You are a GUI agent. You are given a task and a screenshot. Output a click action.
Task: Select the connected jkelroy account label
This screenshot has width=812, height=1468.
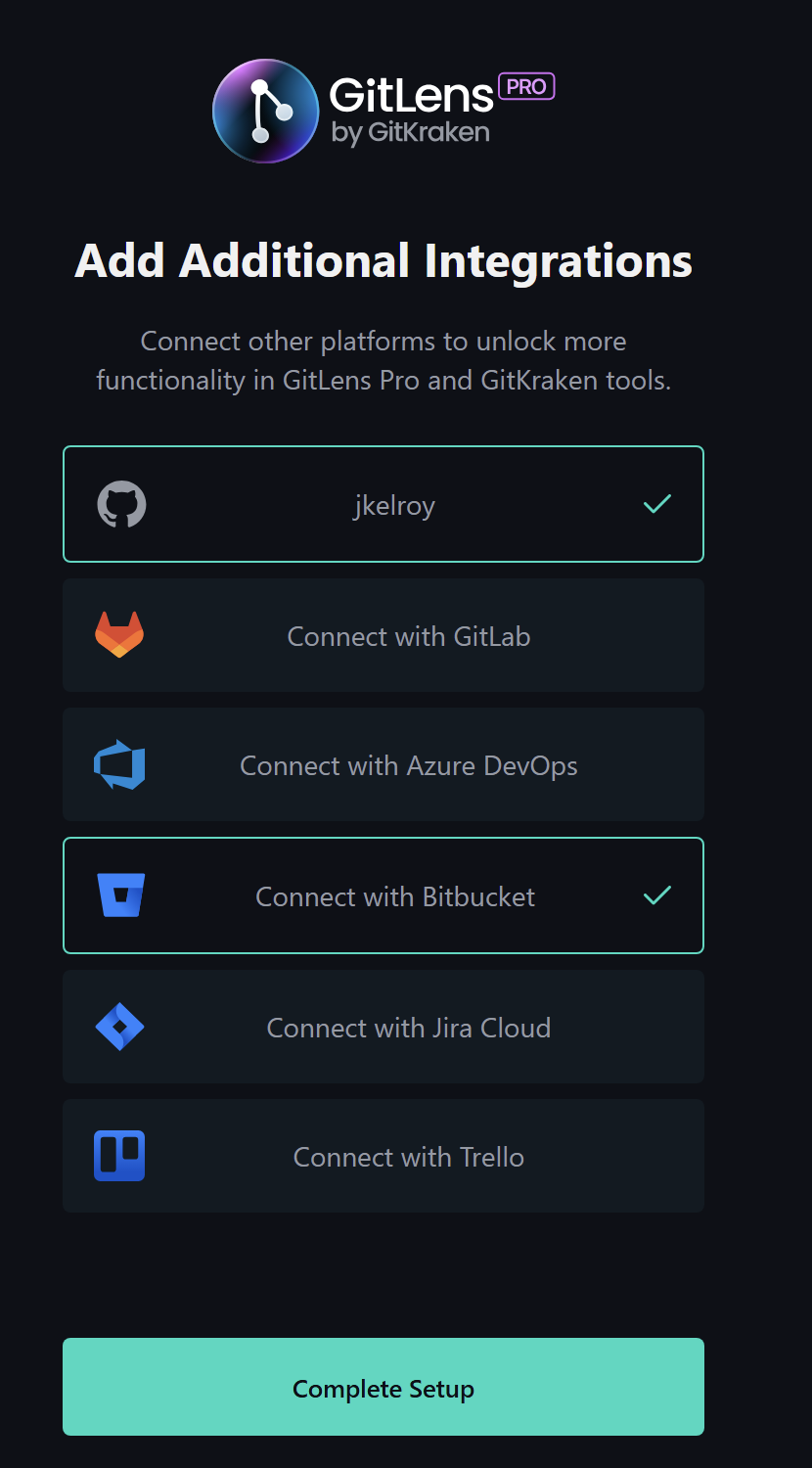[394, 506]
